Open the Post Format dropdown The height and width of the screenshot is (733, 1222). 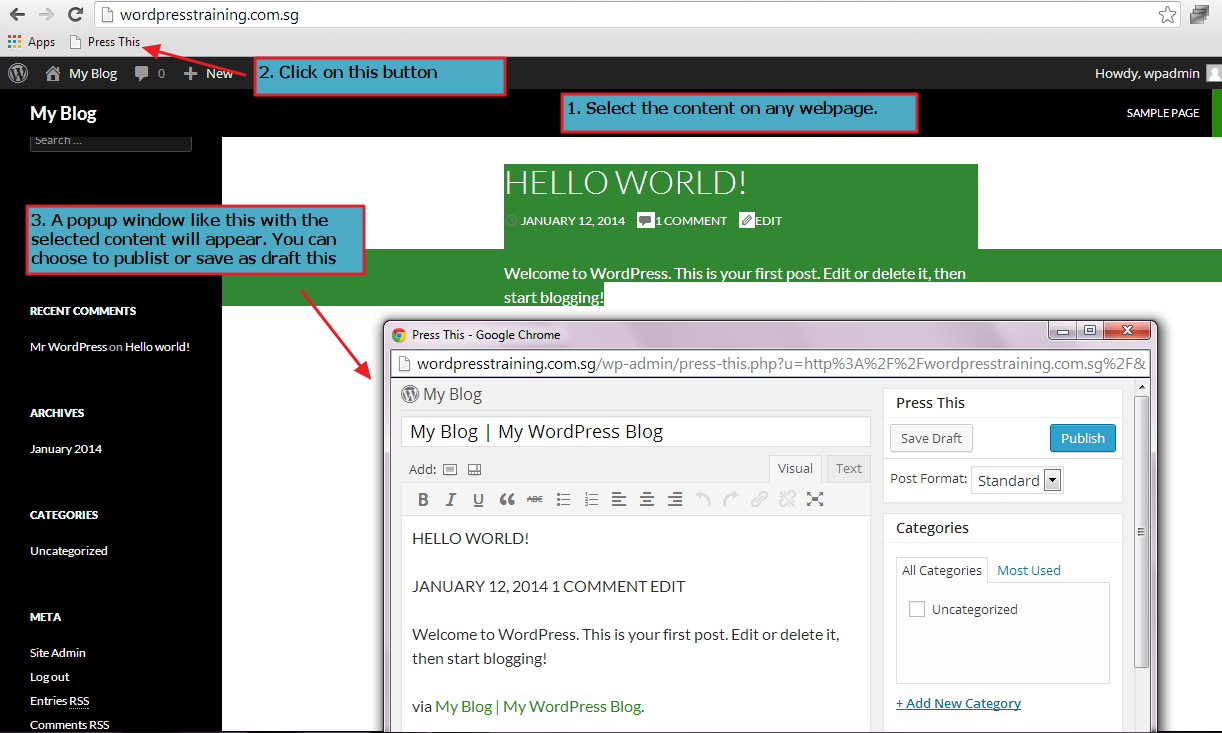1017,480
